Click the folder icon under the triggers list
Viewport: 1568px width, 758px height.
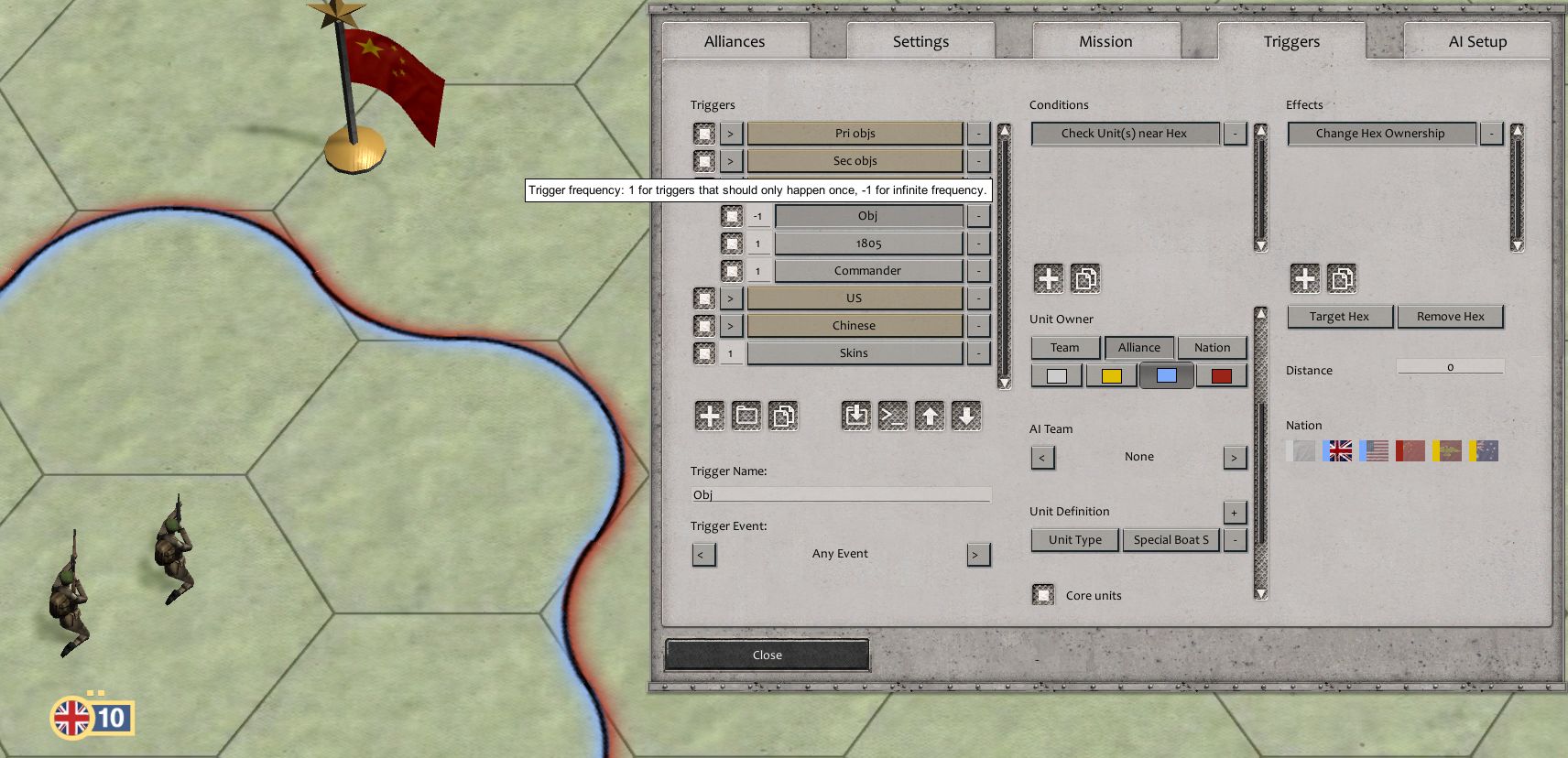(x=746, y=416)
